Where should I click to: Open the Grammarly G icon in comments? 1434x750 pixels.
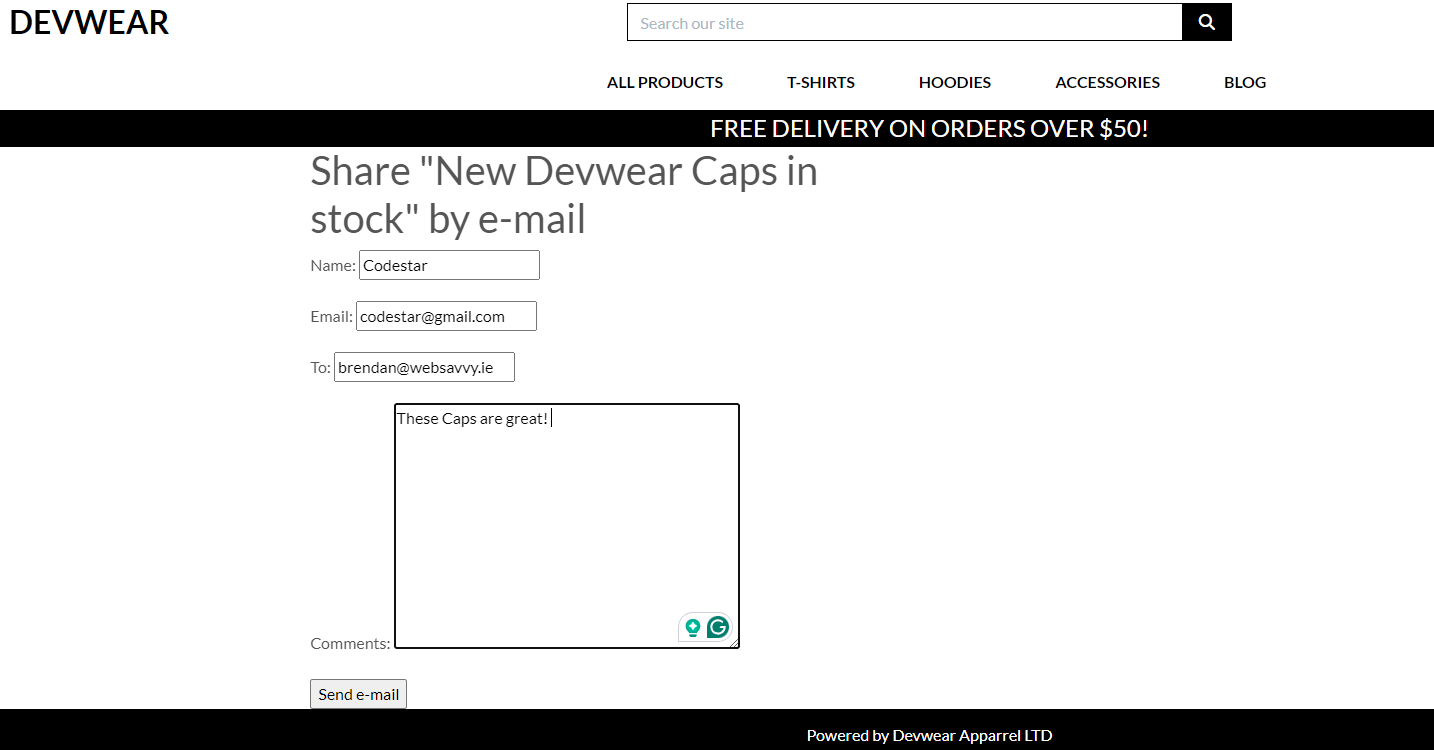pyautogui.click(x=717, y=627)
